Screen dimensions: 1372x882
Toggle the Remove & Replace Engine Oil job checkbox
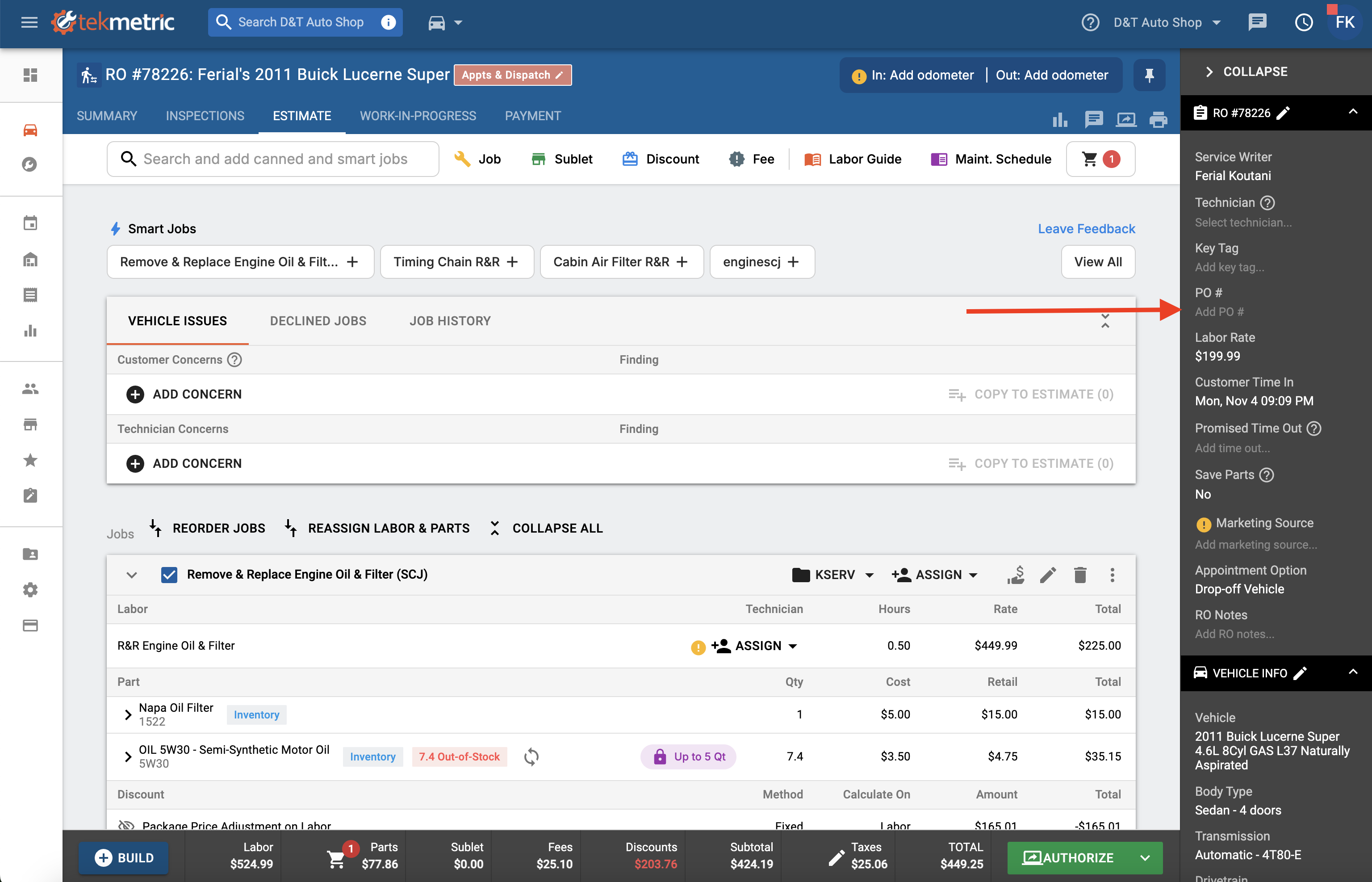point(169,575)
